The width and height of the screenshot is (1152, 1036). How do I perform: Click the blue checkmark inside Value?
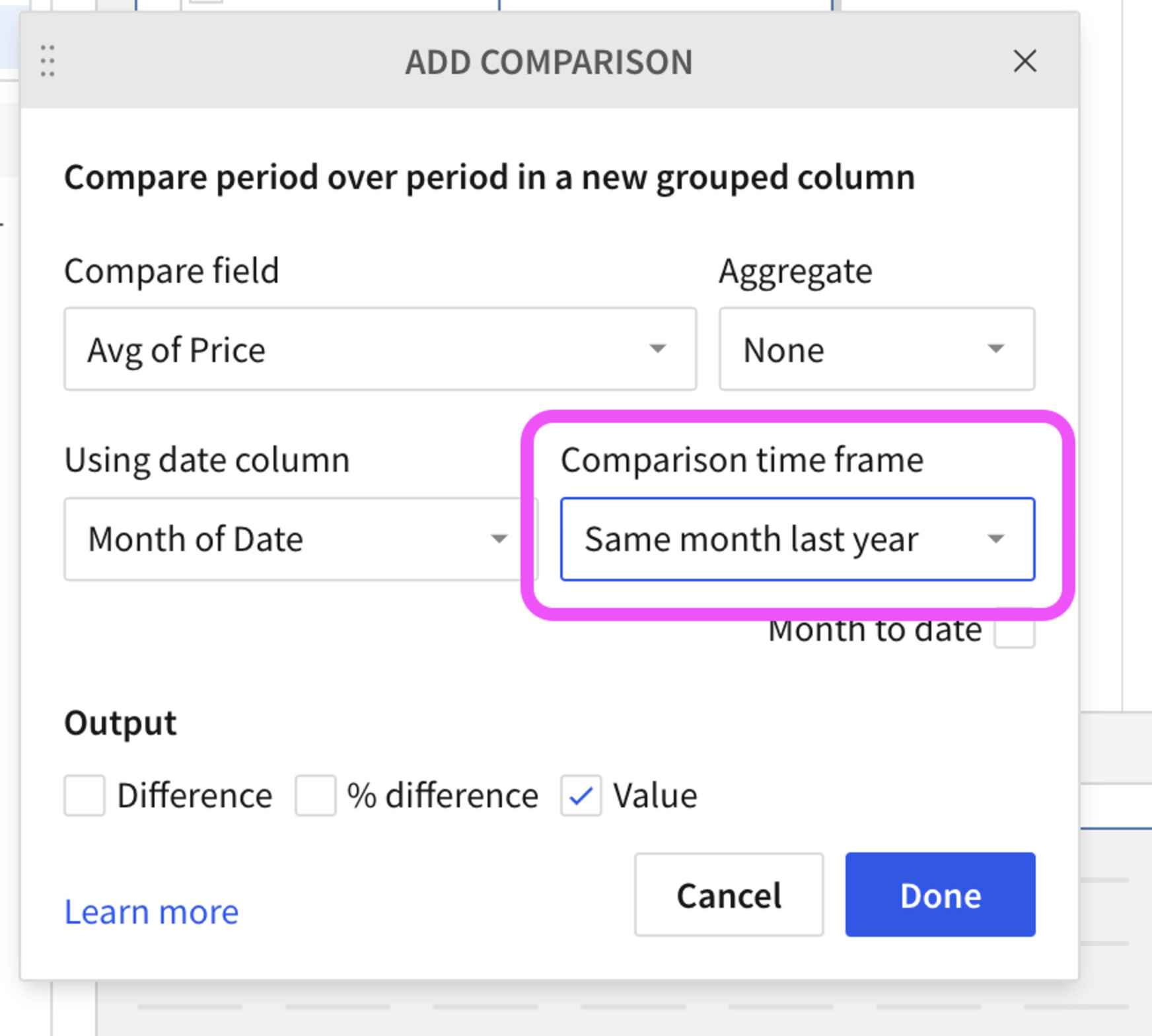tap(580, 795)
